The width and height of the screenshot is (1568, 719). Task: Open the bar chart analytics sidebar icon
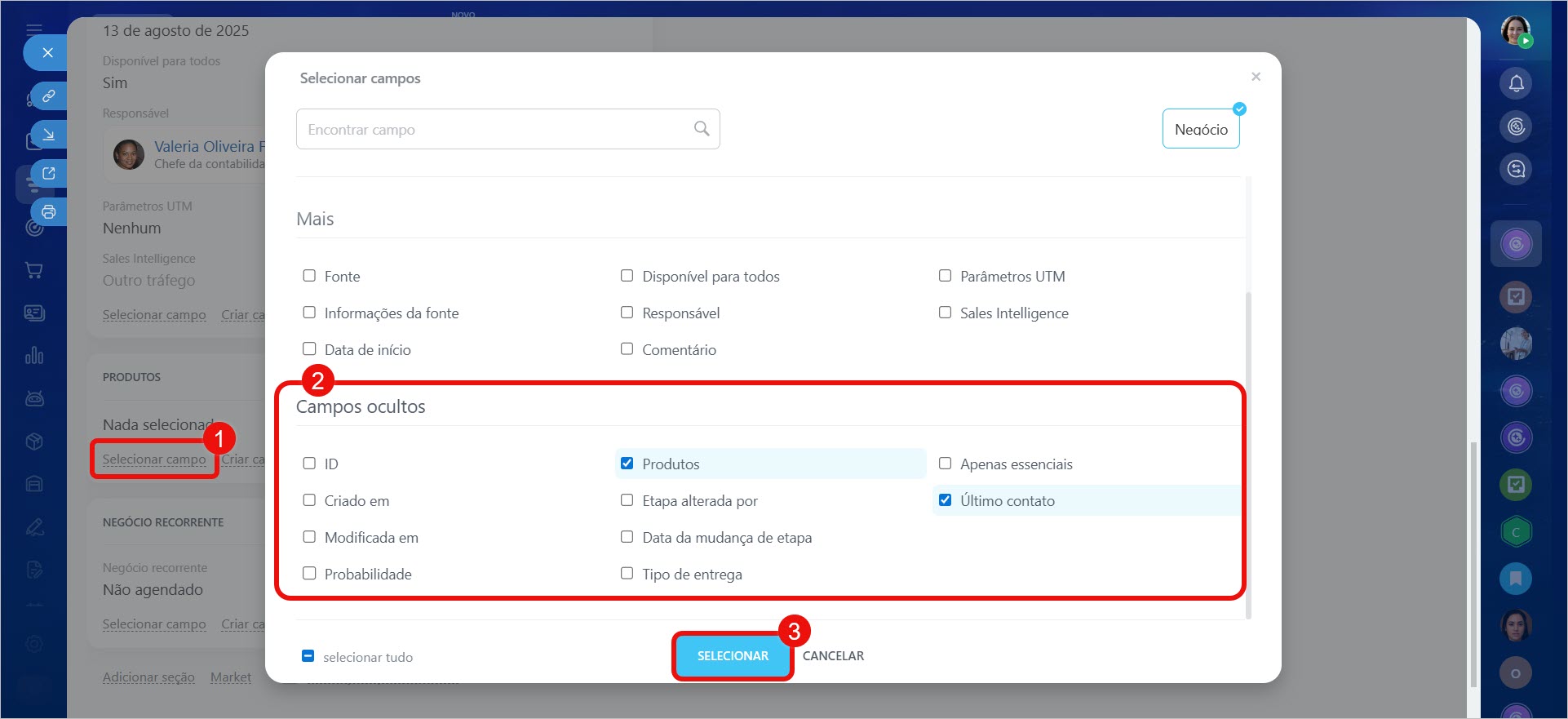pos(34,356)
